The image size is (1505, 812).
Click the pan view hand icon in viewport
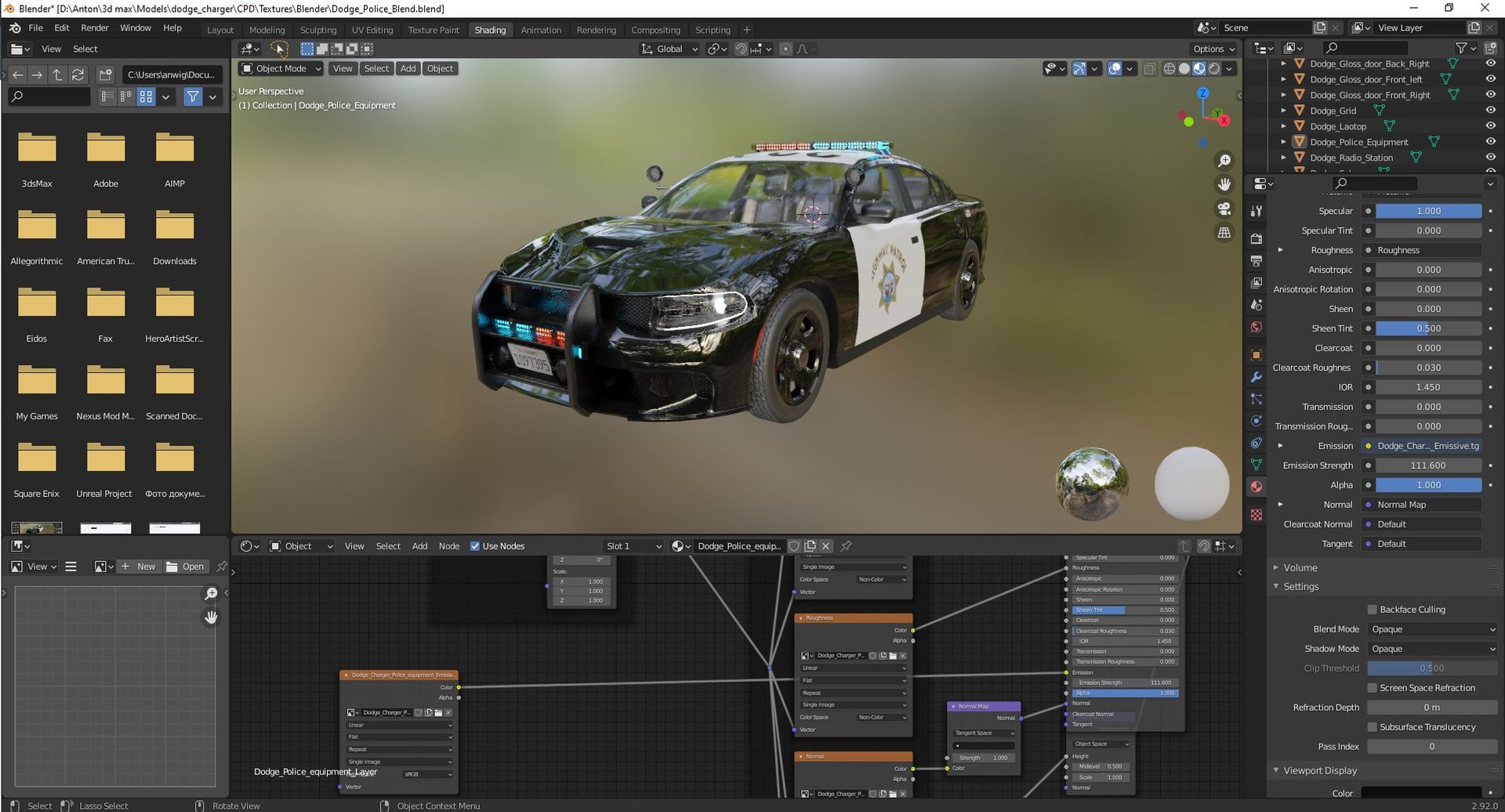[1224, 185]
